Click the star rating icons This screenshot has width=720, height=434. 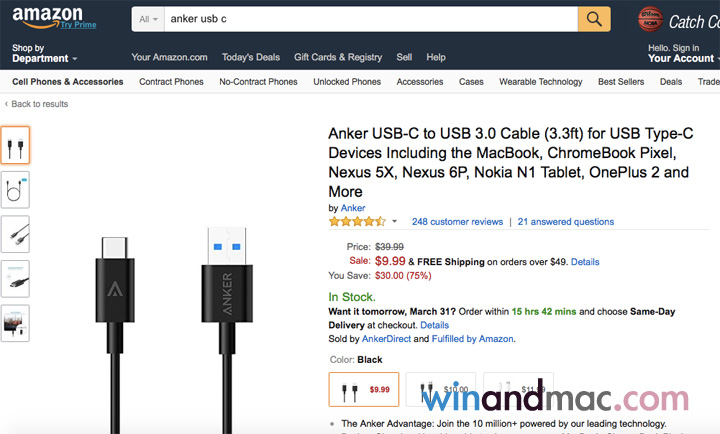tap(356, 221)
